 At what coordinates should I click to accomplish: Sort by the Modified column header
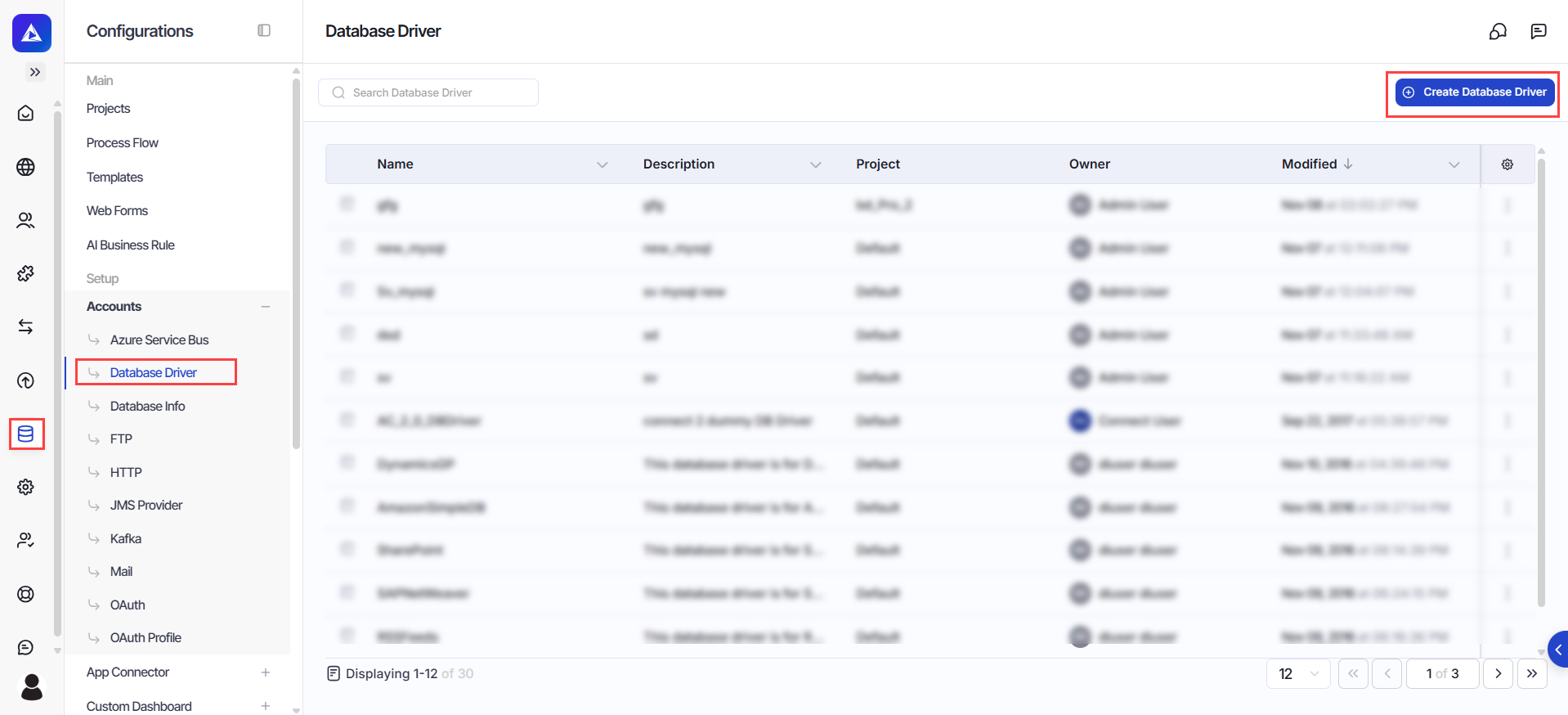(1317, 164)
